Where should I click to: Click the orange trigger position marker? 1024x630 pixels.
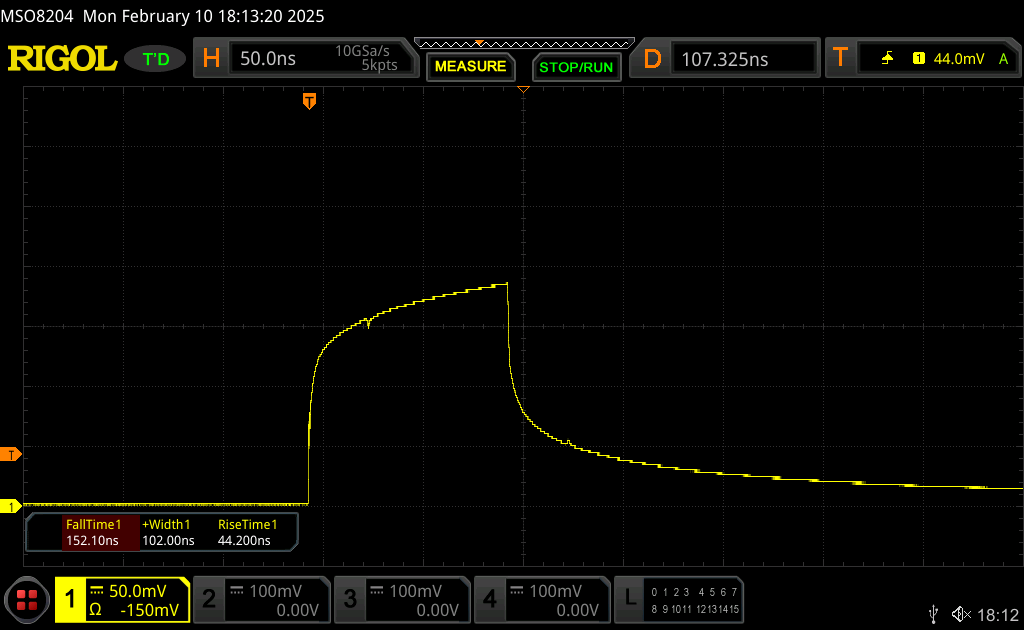[309, 100]
